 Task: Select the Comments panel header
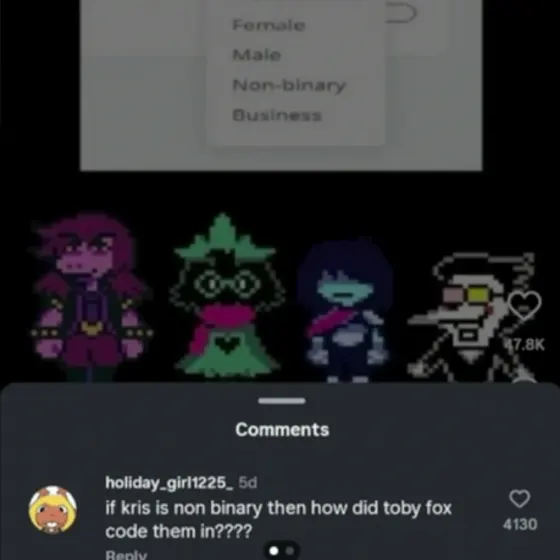point(282,430)
